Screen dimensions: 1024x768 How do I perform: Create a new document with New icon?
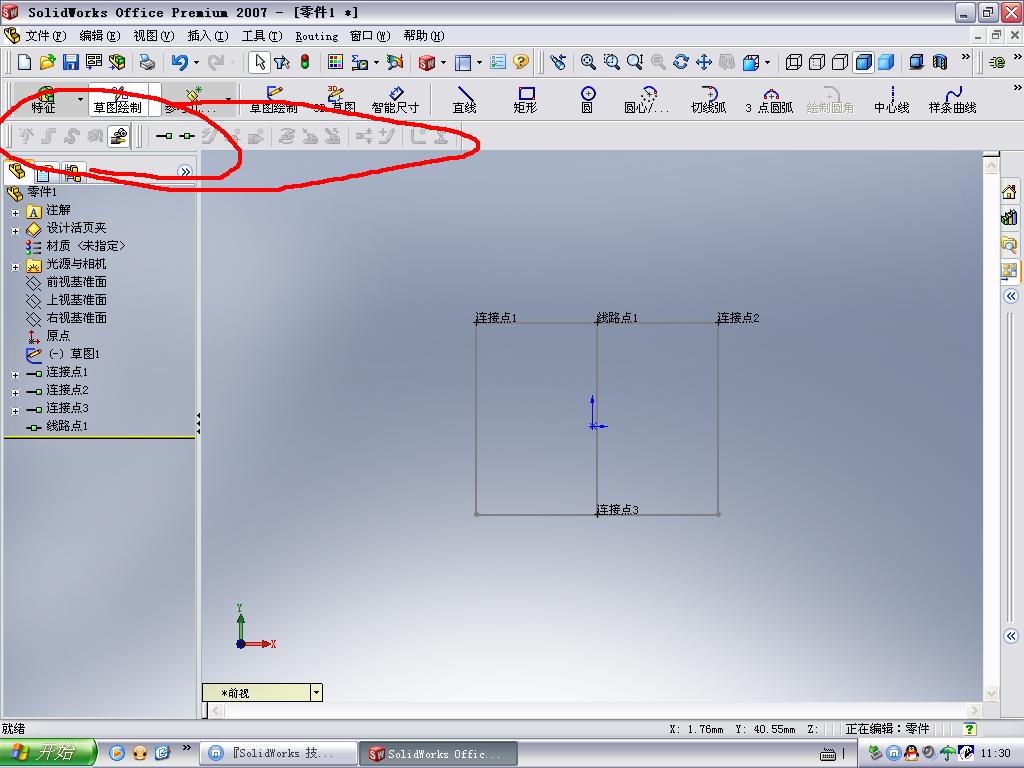(24, 62)
